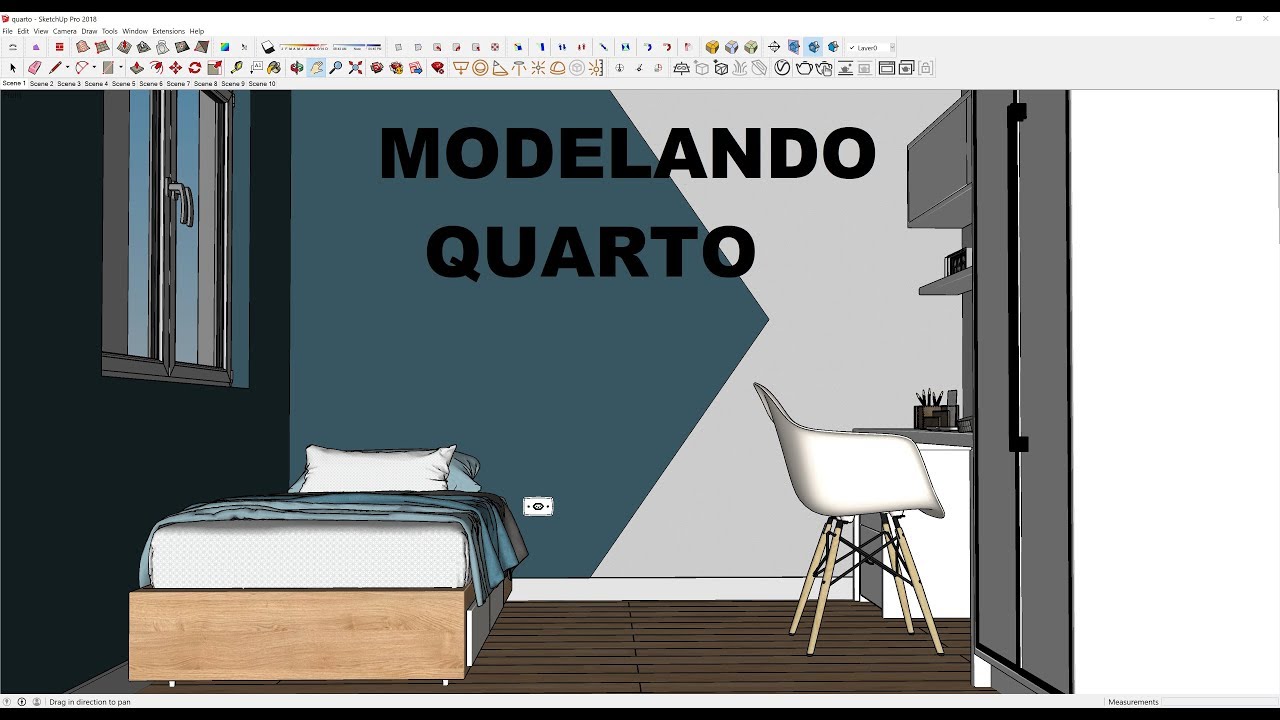Select the Sandbox Smoove tool
The height and width of the screenshot is (720, 1280).
124,47
